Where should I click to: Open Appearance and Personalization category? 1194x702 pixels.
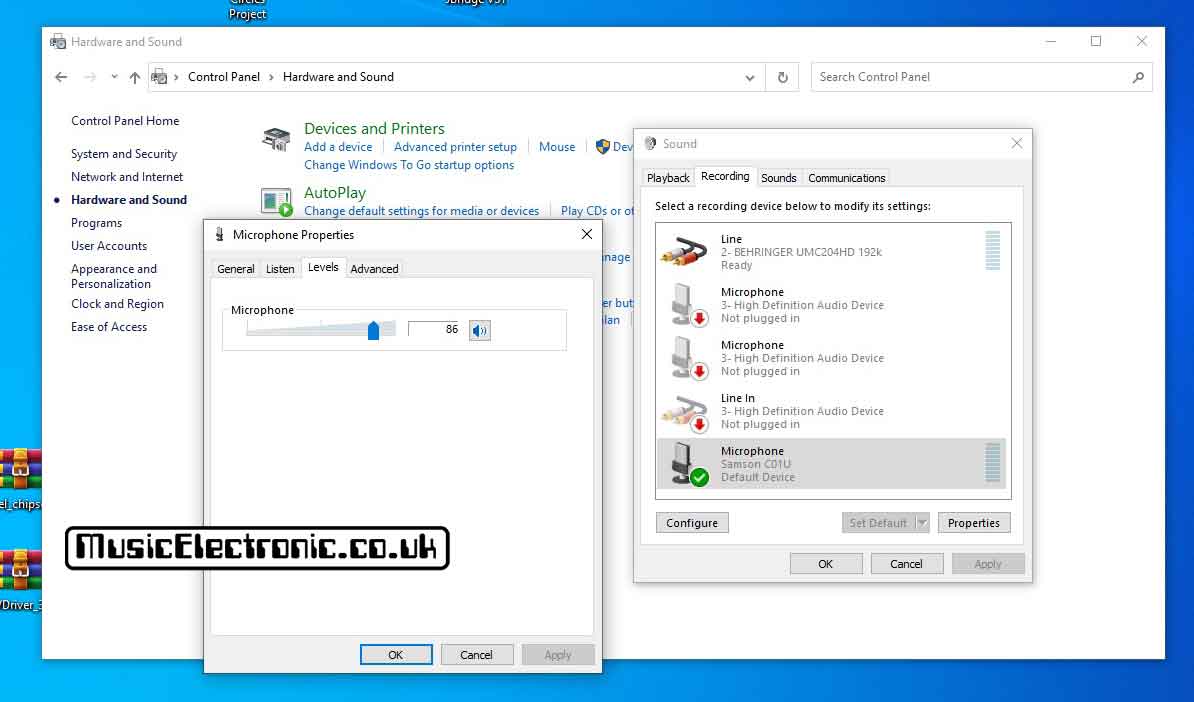(113, 276)
